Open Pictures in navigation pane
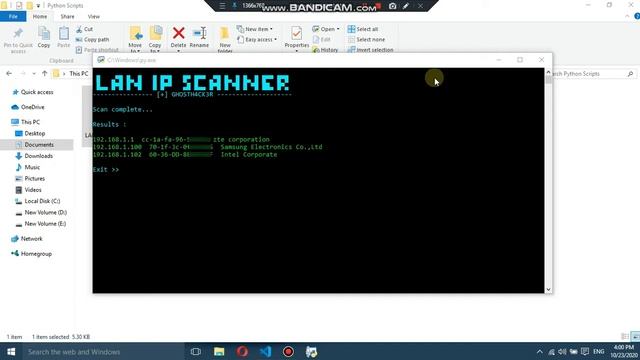The width and height of the screenshot is (640, 360). point(30,178)
